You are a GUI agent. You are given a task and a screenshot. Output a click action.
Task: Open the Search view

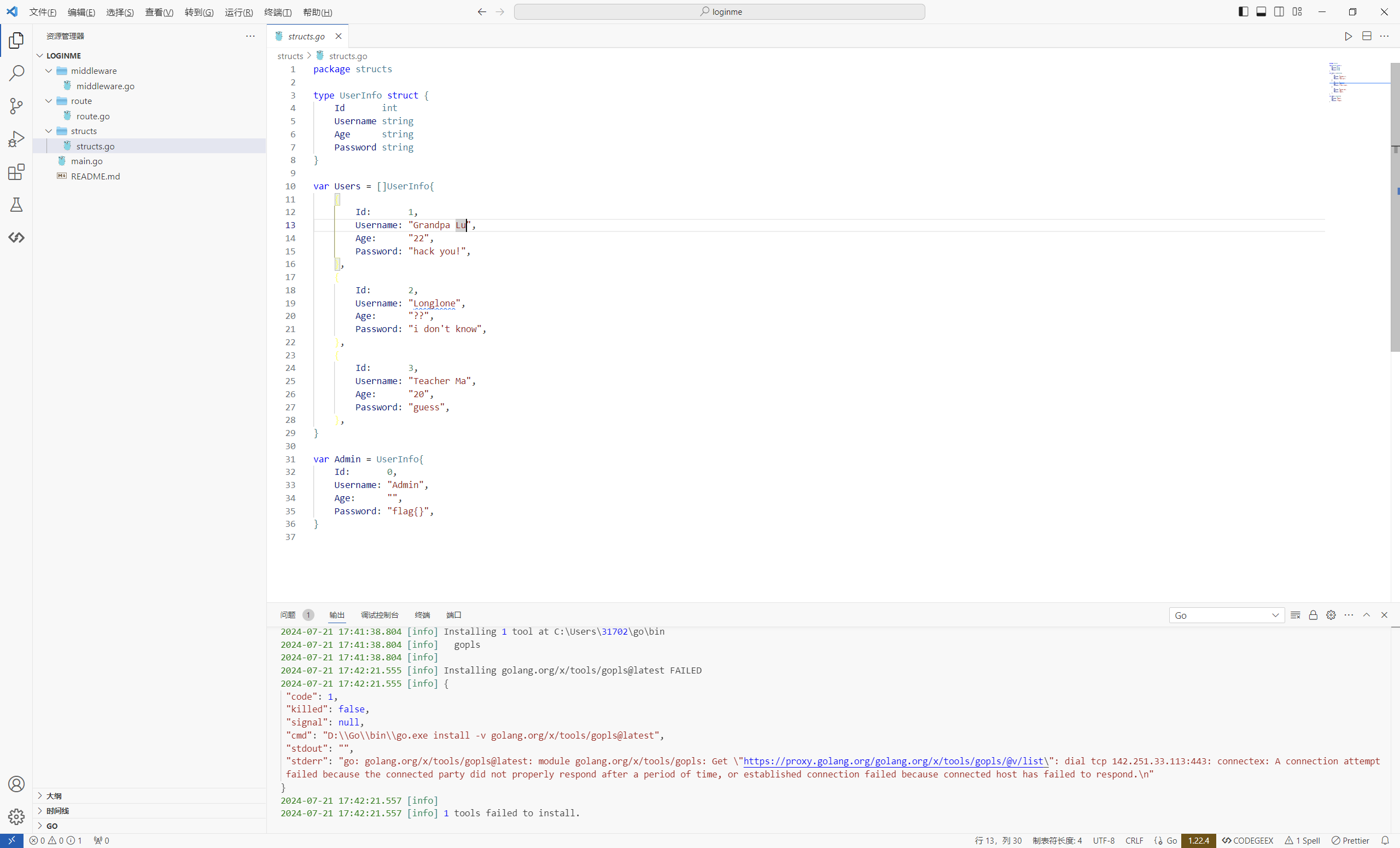pyautogui.click(x=16, y=73)
